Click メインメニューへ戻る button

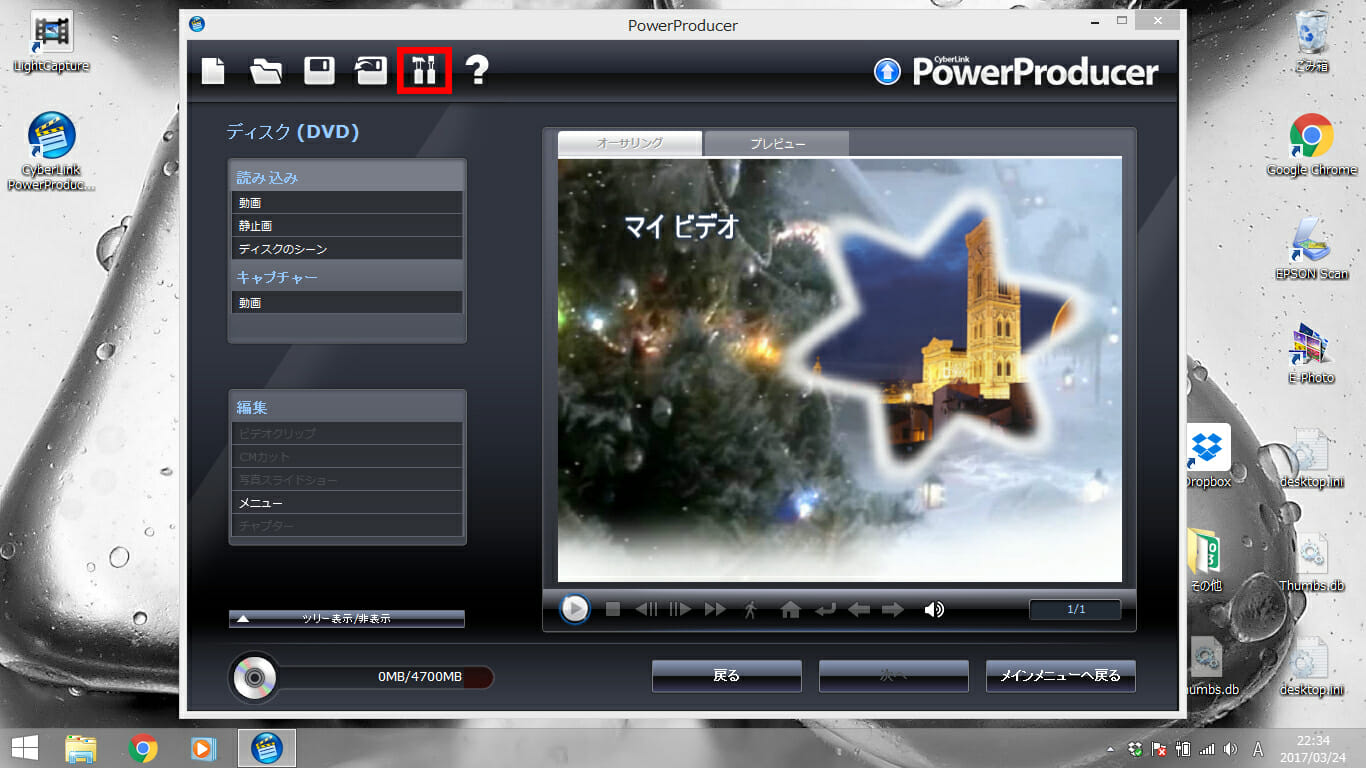pyautogui.click(x=1061, y=676)
